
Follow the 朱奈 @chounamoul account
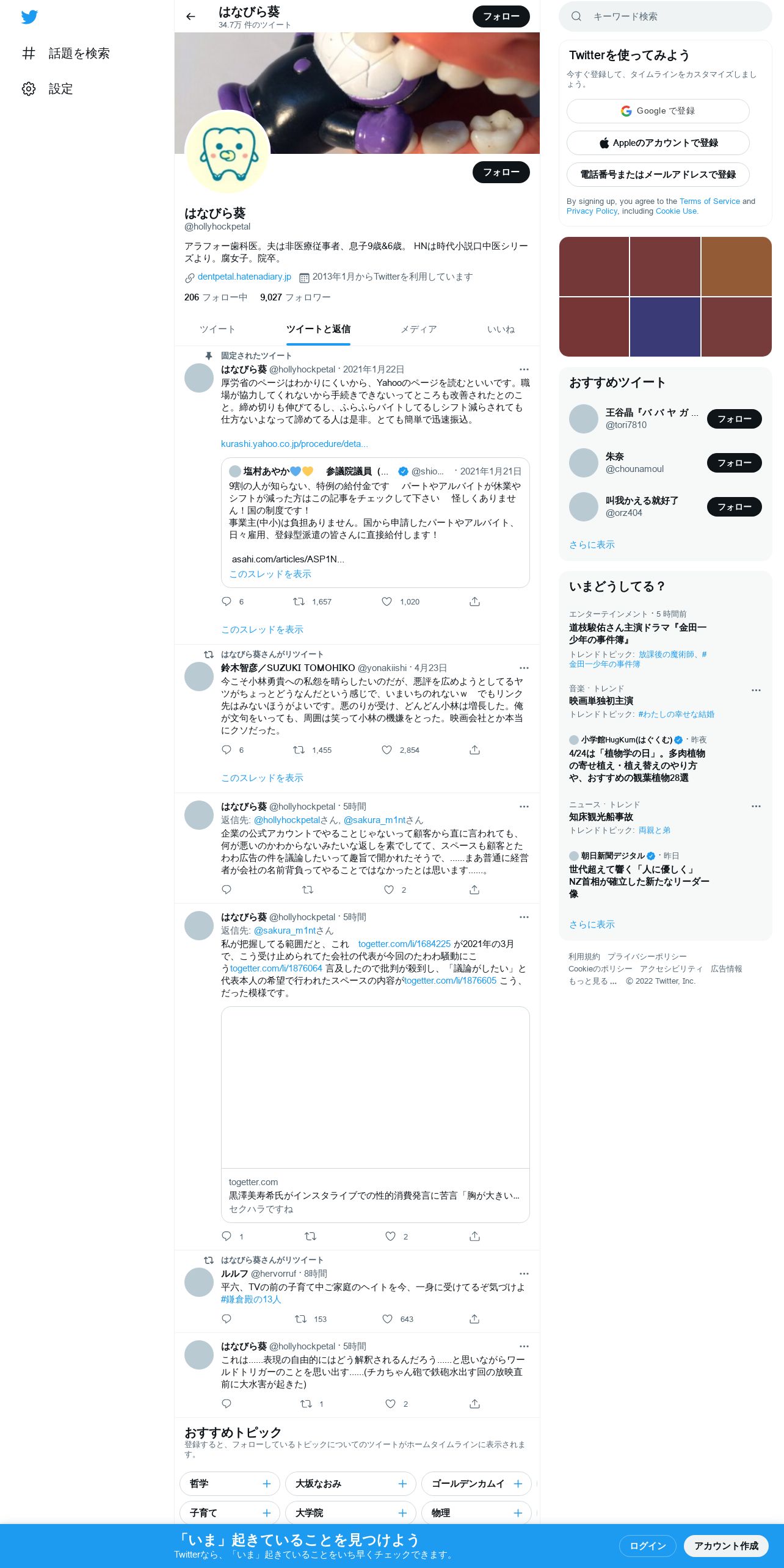(x=735, y=463)
